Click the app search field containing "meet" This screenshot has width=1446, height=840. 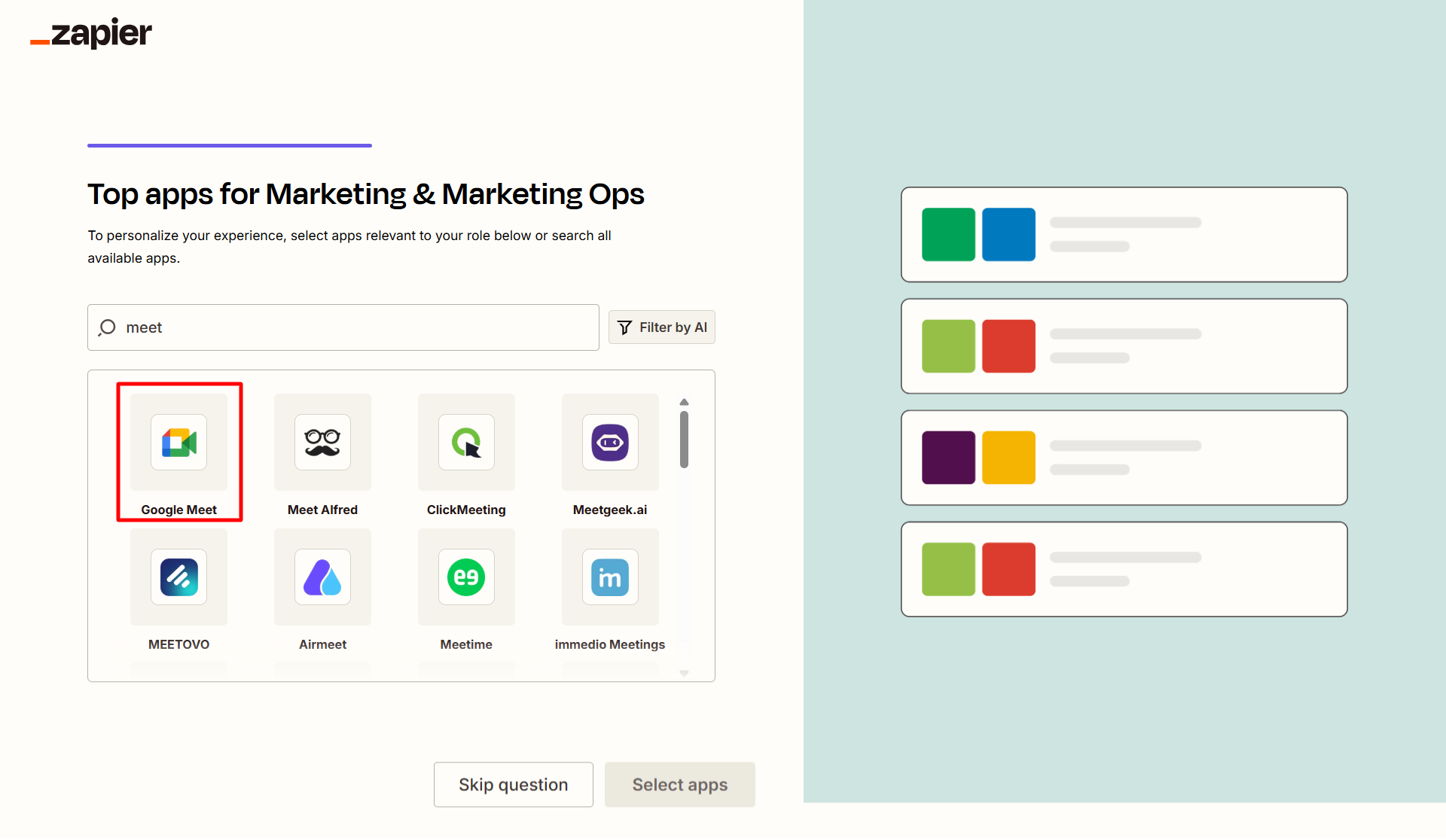tap(361, 327)
